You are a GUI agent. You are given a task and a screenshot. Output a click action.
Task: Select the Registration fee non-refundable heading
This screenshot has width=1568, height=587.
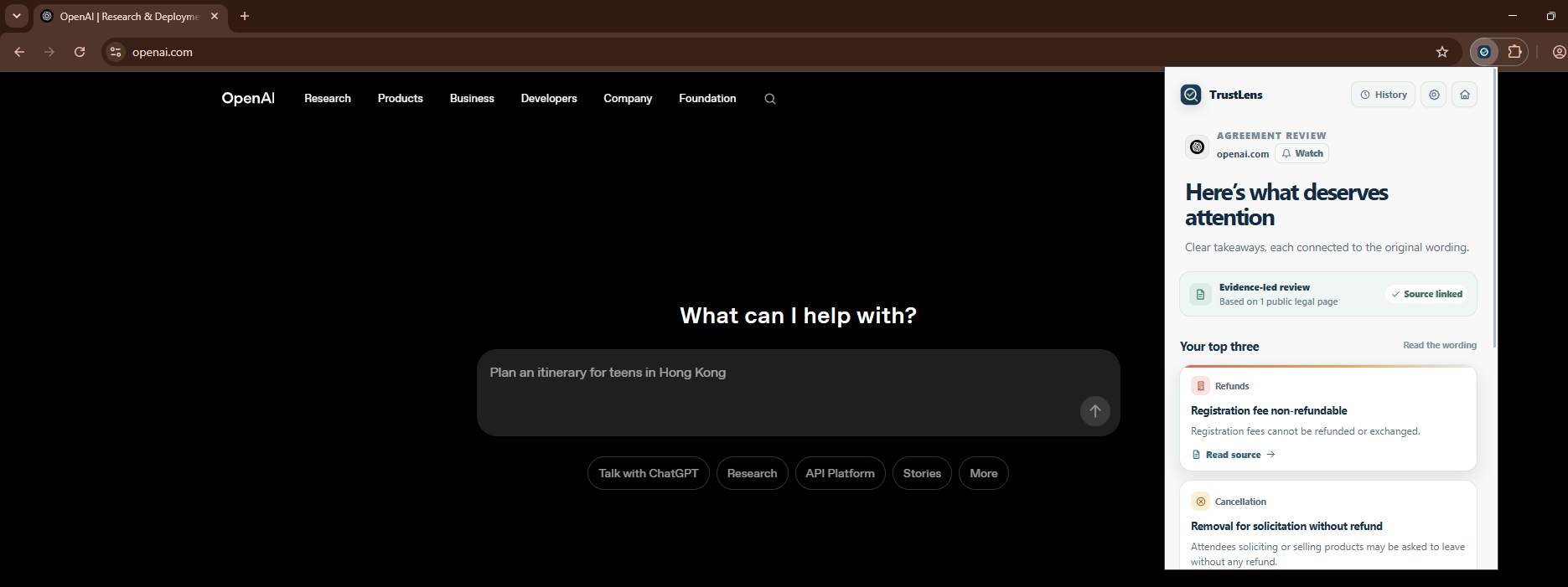click(1269, 410)
